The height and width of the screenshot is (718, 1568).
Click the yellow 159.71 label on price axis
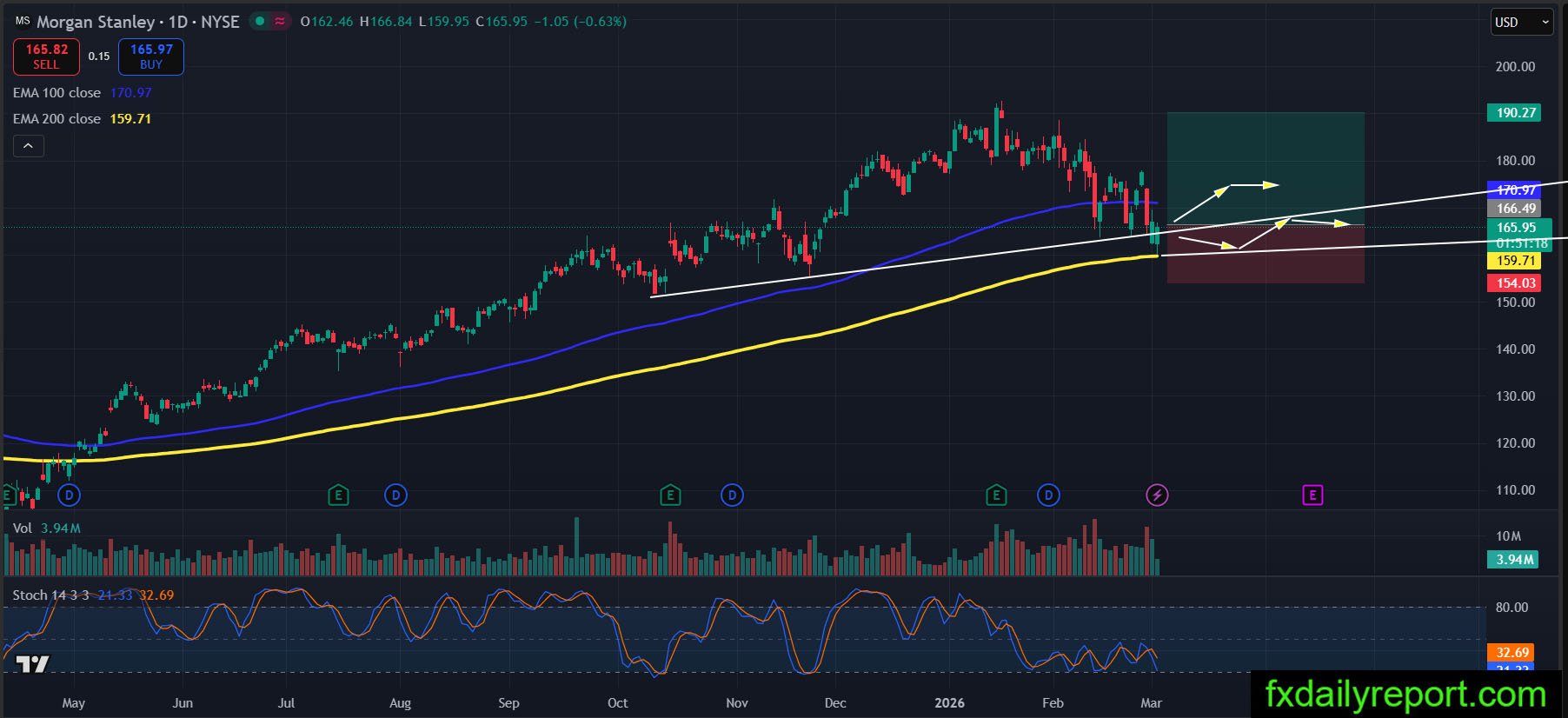1515,260
